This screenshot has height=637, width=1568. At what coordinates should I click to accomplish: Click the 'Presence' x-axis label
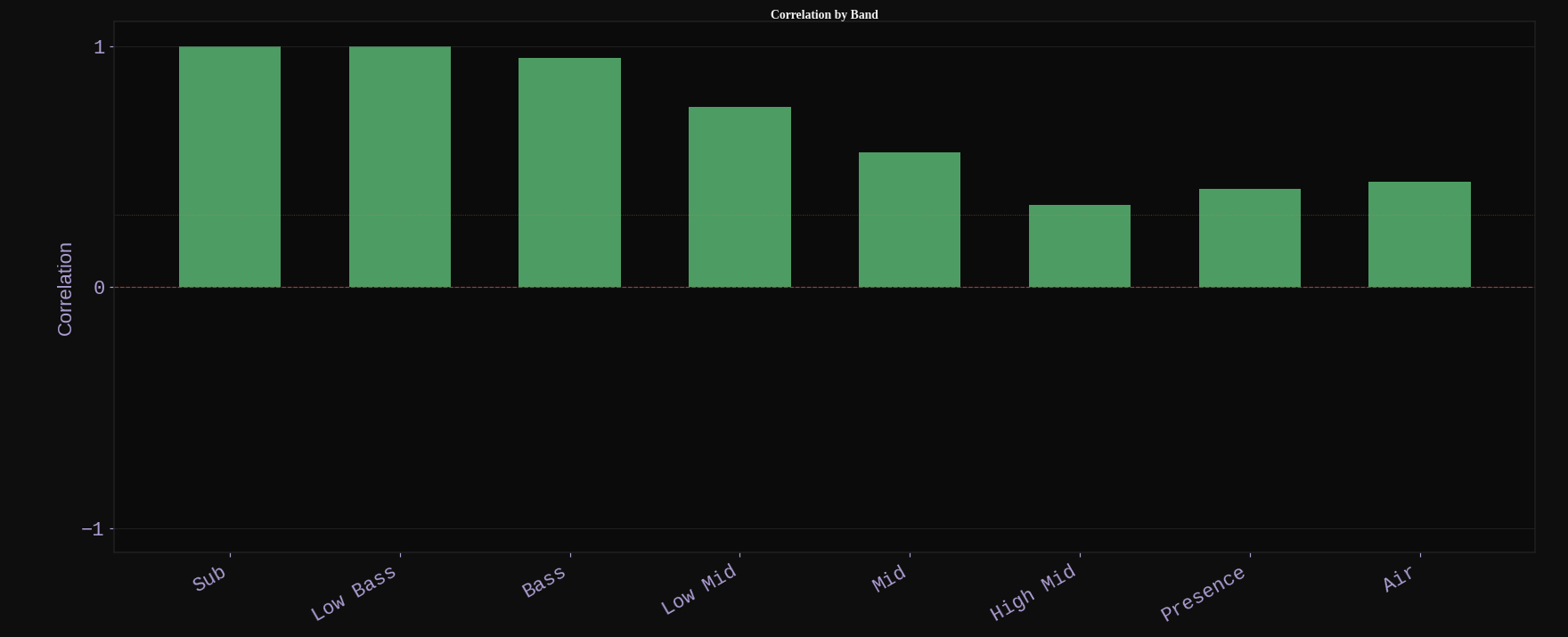1203,594
